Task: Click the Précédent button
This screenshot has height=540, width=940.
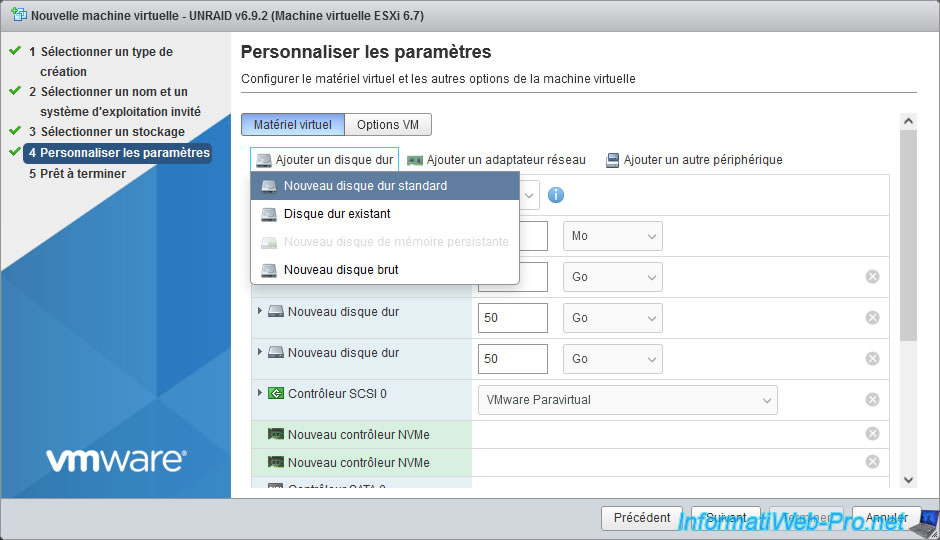Action: click(641, 518)
